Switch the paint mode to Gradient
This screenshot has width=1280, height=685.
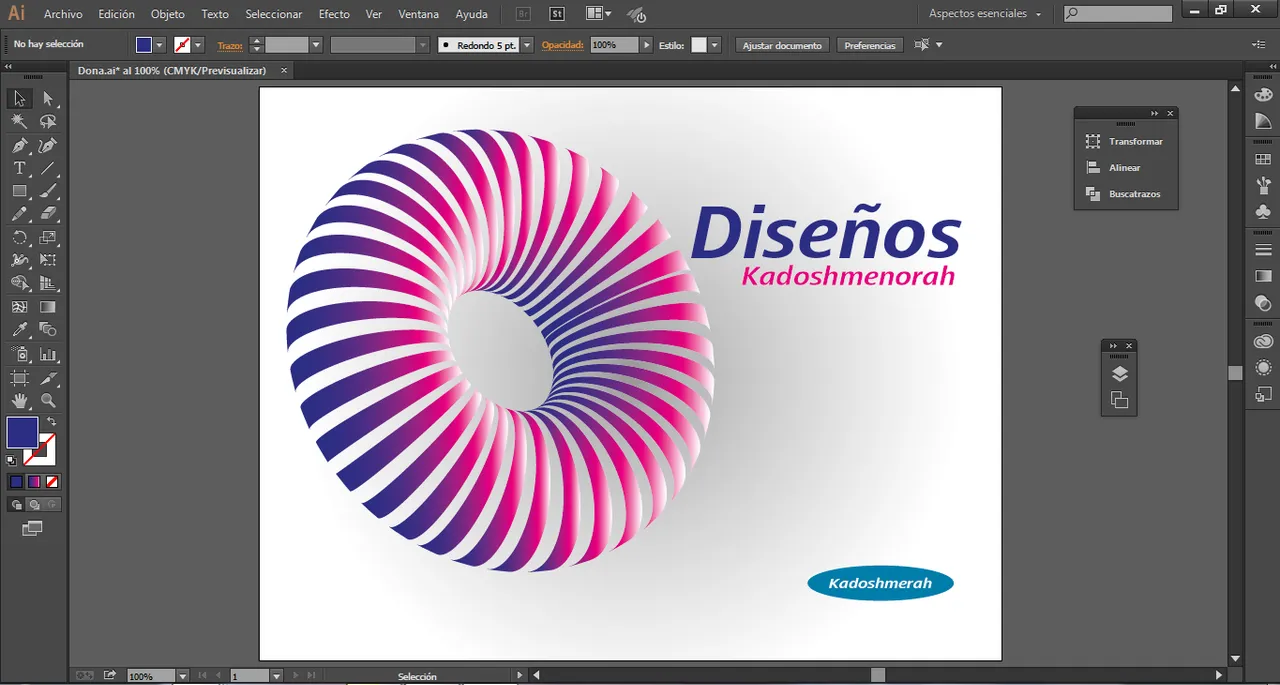pos(34,482)
